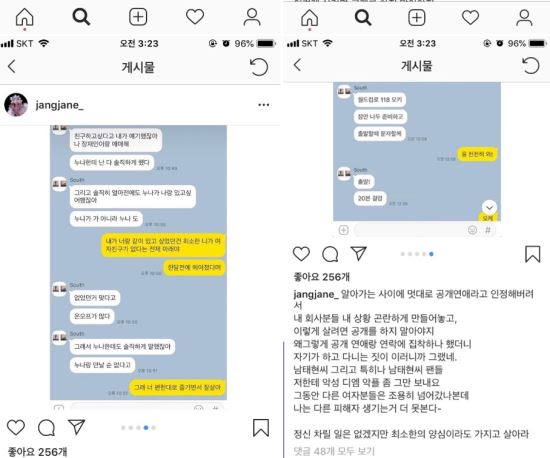
Task: Go back using right back chevron
Action: coord(297,65)
